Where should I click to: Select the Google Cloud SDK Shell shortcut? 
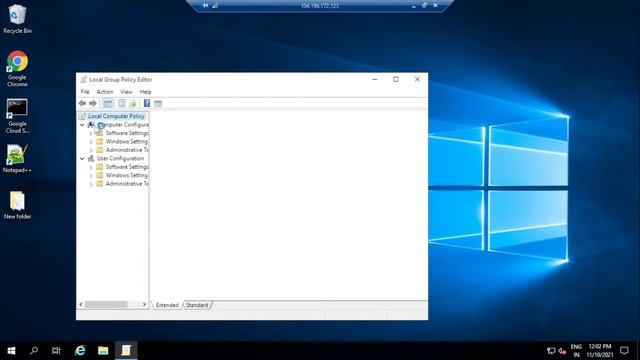[17, 116]
